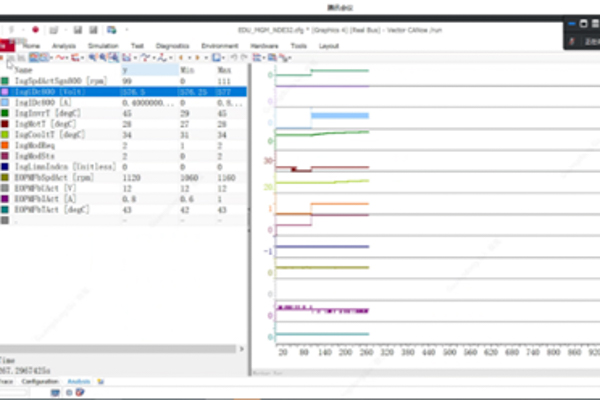
Task: Click the color swatch beside IngSpdActSgn800
Action: [5, 81]
